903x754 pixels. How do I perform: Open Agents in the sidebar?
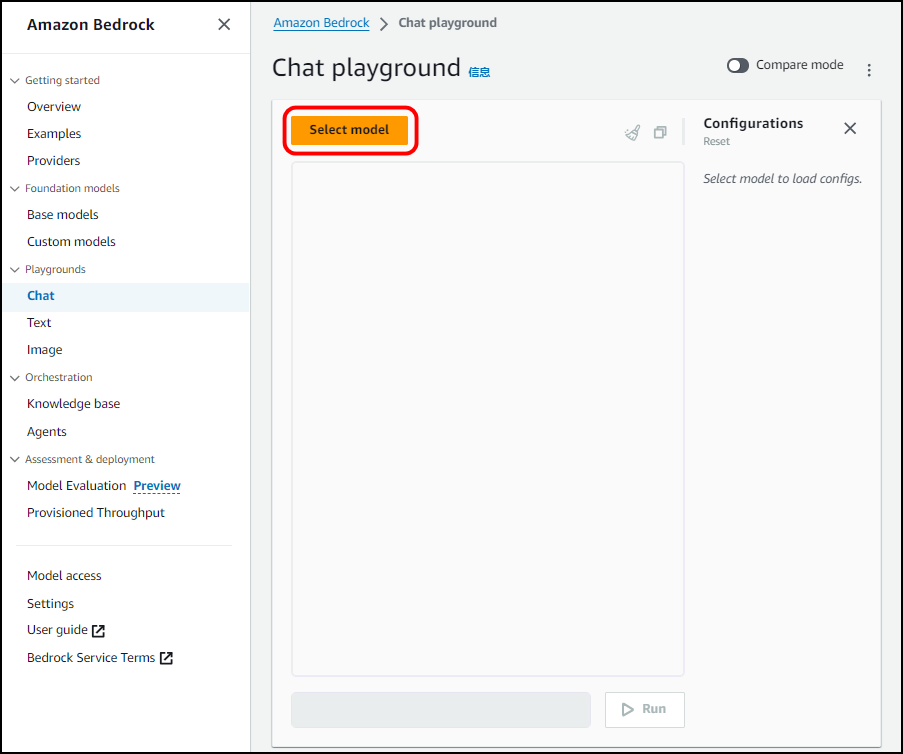(x=47, y=431)
